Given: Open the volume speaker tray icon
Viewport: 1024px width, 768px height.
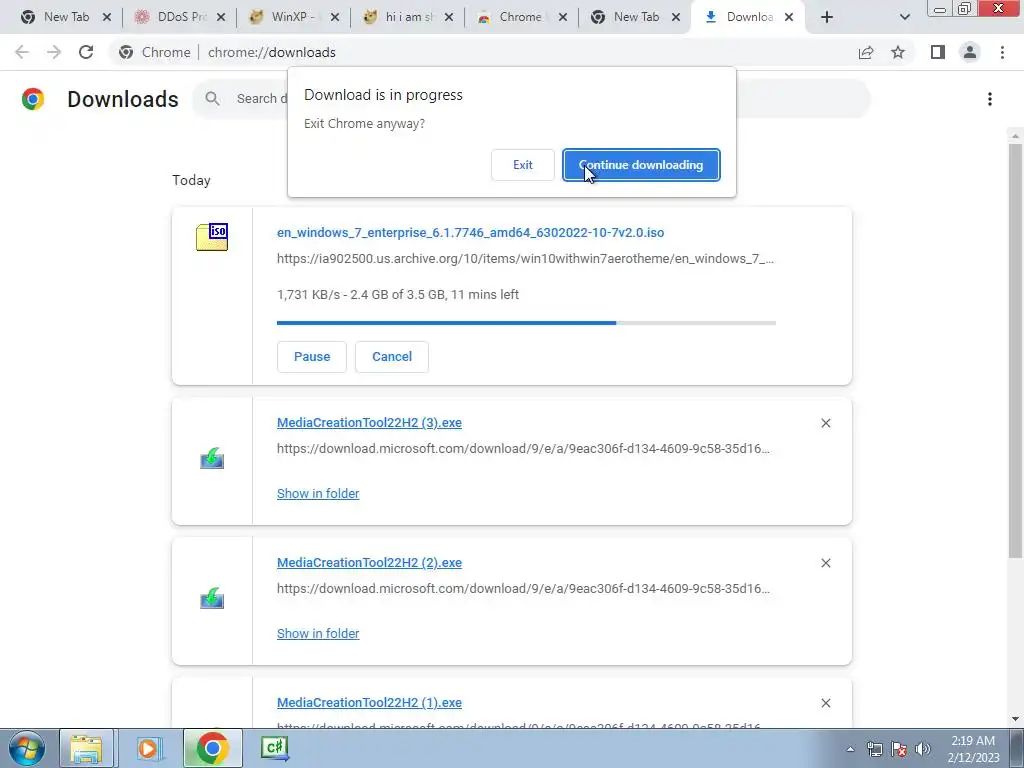Looking at the screenshot, I should click(922, 749).
